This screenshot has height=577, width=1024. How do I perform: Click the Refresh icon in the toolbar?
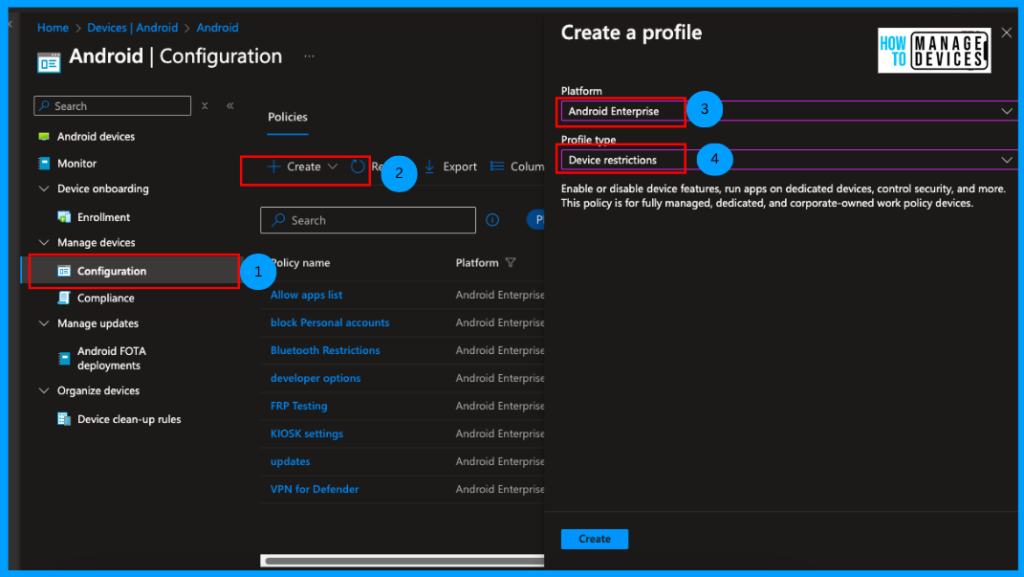(357, 166)
